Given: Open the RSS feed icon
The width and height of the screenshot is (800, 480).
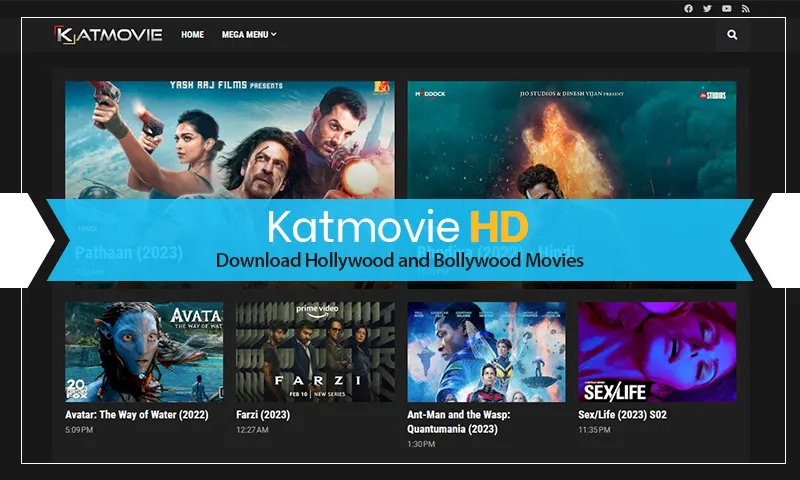Looking at the screenshot, I should 745,8.
